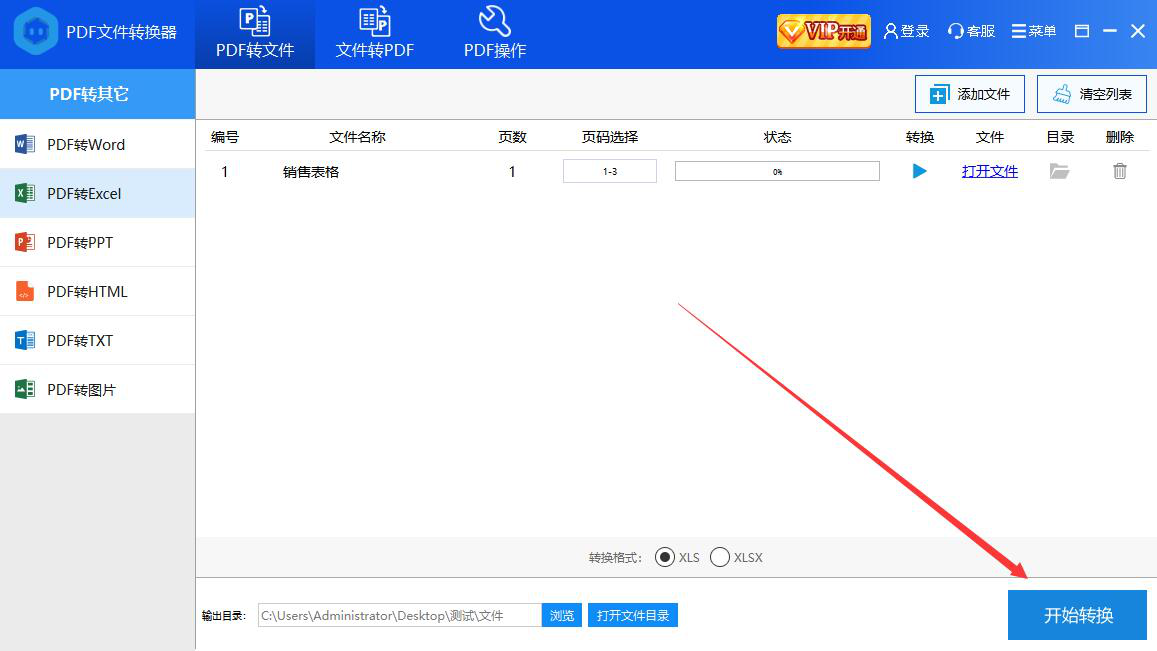Viewport: 1157px width, 651px height.
Task: Click the page range field 1-3
Action: point(609,171)
